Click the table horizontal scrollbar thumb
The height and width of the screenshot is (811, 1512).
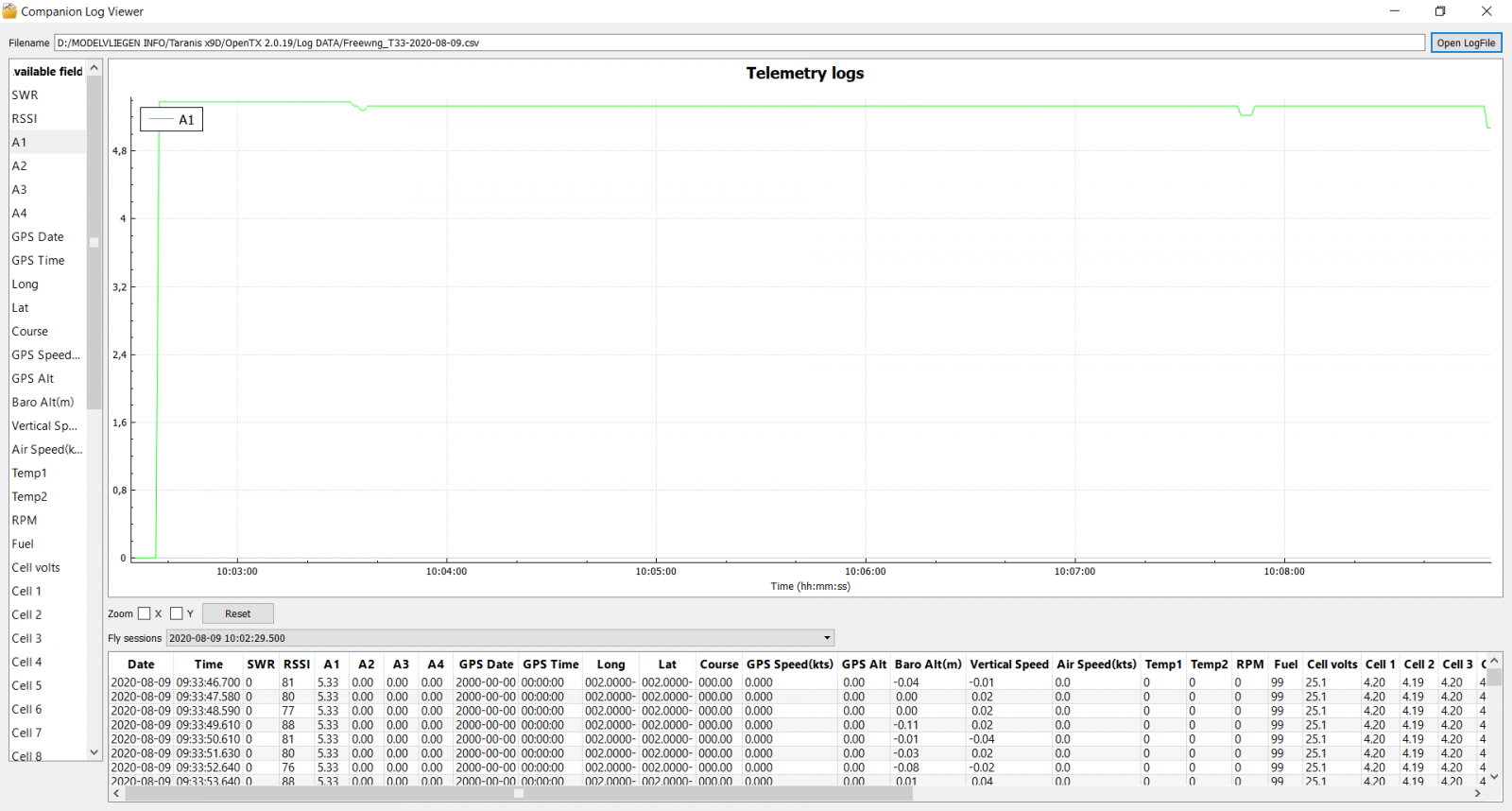pyautogui.click(x=519, y=794)
